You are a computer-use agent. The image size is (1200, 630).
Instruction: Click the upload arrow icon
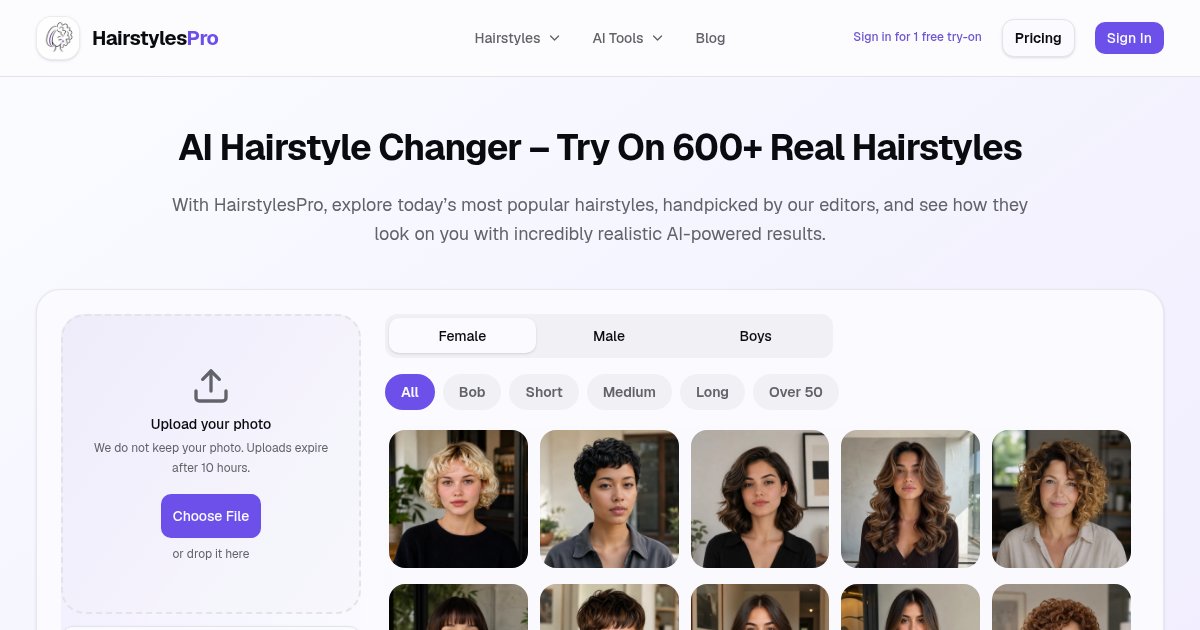(211, 386)
